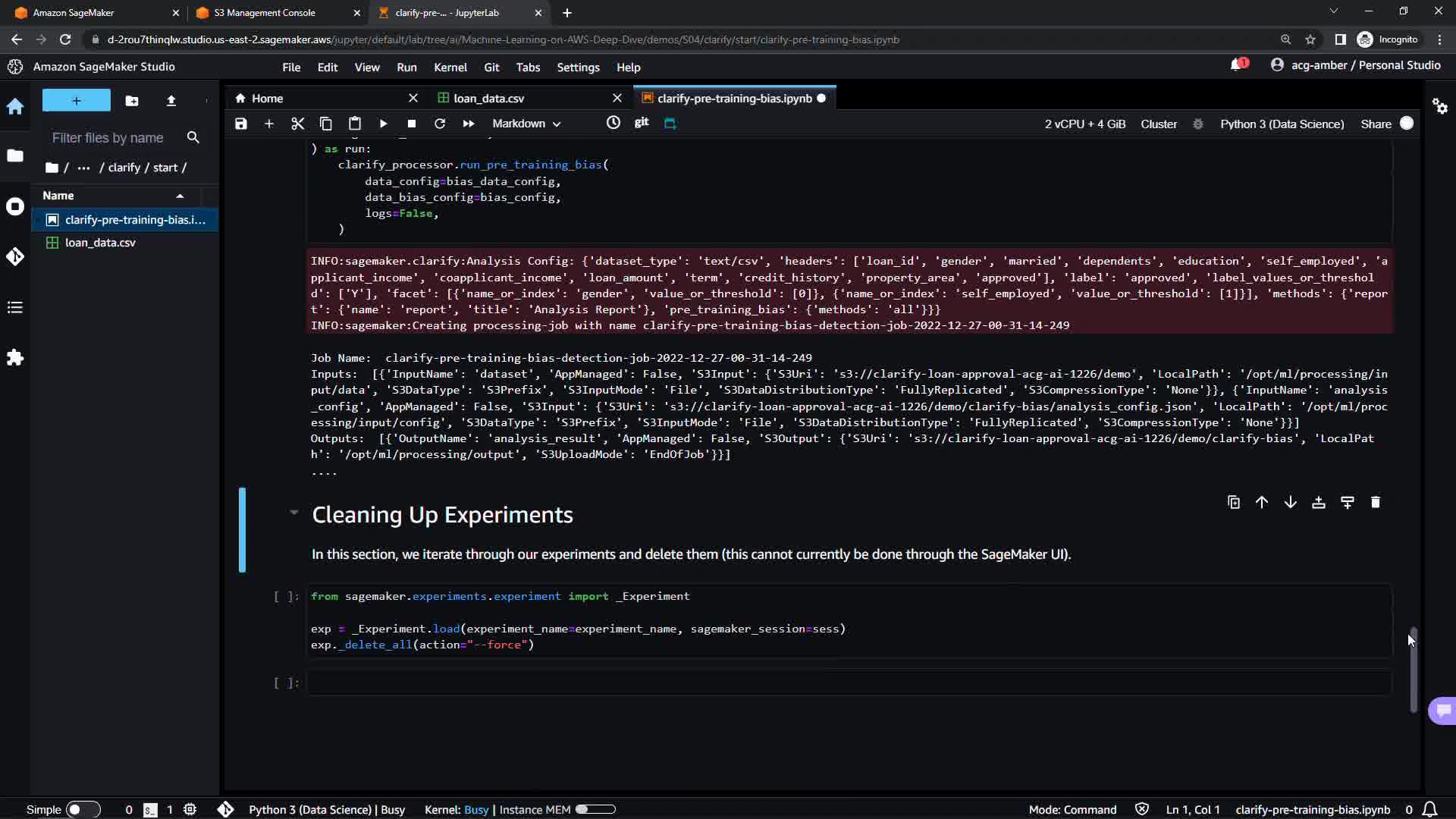The width and height of the screenshot is (1456, 819).
Task: Open the running terminals and kernels panel
Action: [x=15, y=206]
